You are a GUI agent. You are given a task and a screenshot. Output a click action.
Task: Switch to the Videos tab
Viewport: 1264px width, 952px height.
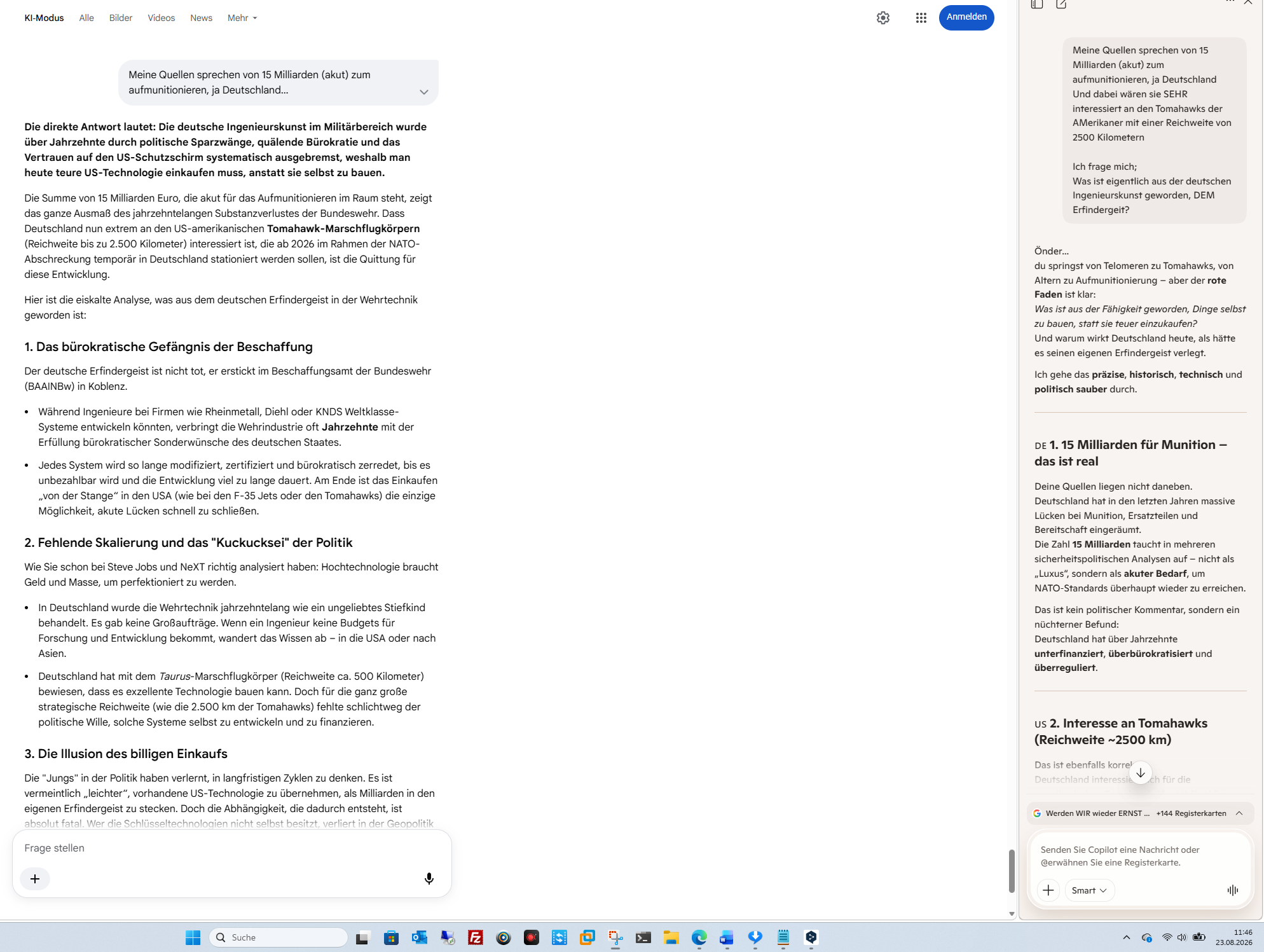click(161, 18)
